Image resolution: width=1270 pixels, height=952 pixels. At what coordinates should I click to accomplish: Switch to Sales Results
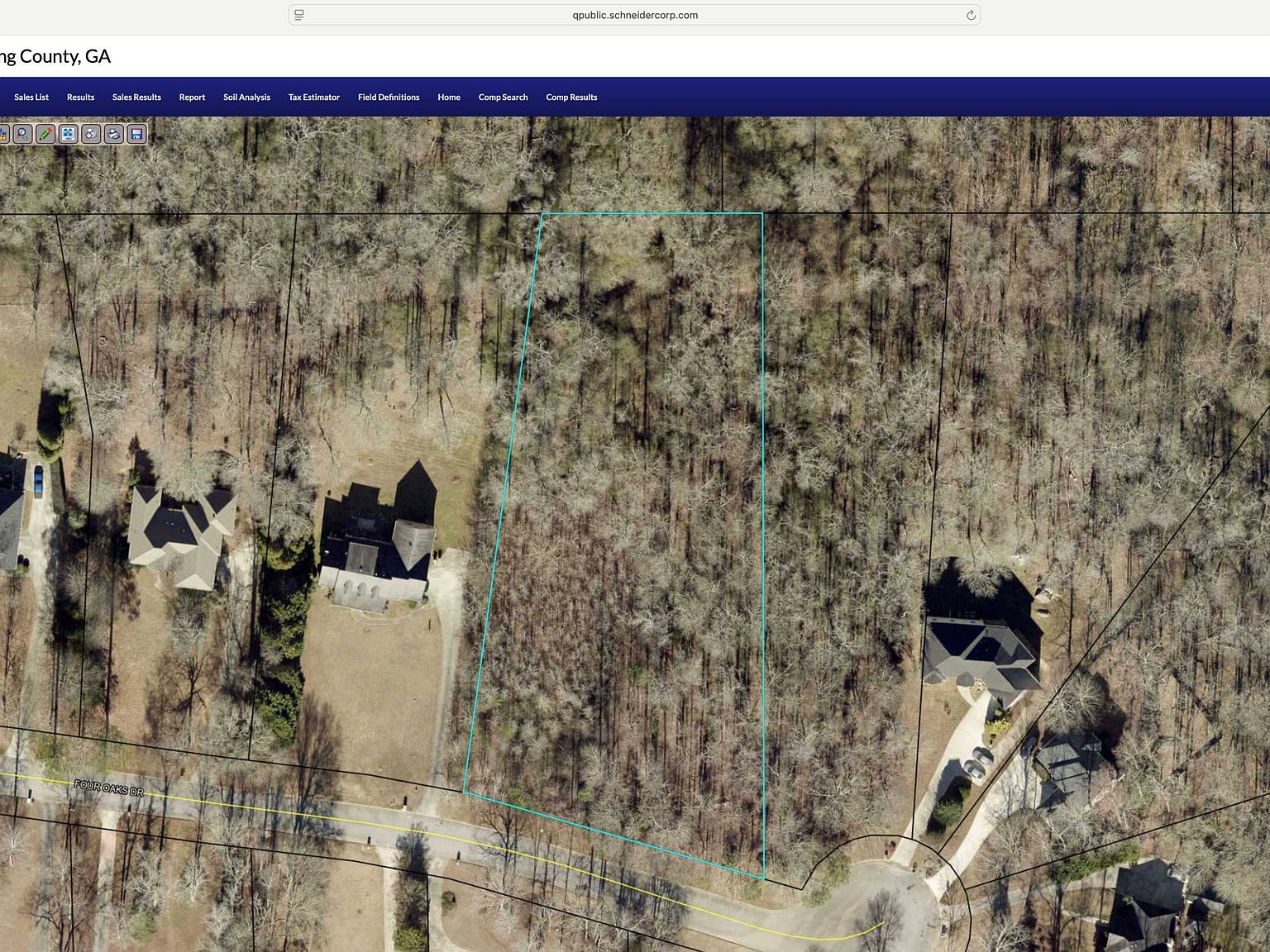(136, 97)
